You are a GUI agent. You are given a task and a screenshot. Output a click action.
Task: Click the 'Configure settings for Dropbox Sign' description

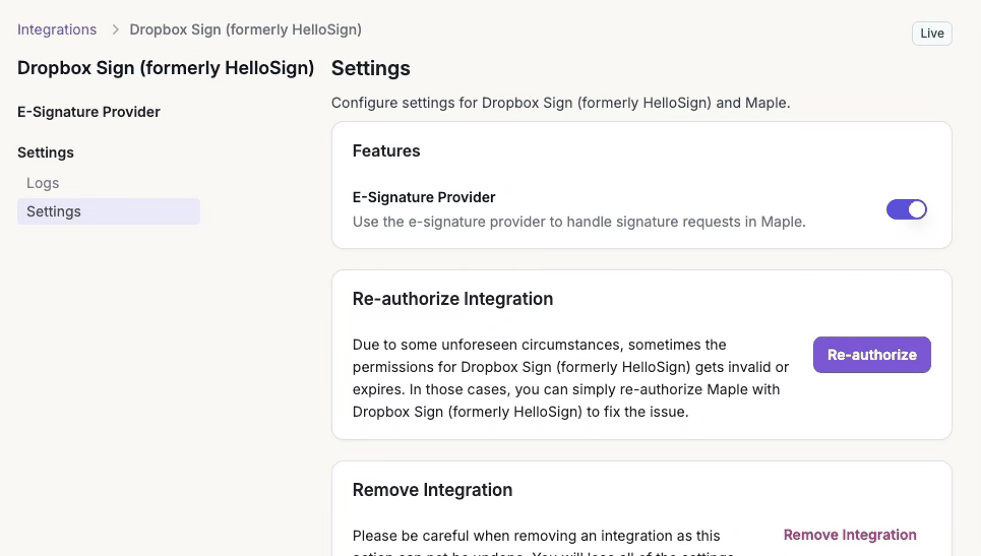click(560, 102)
